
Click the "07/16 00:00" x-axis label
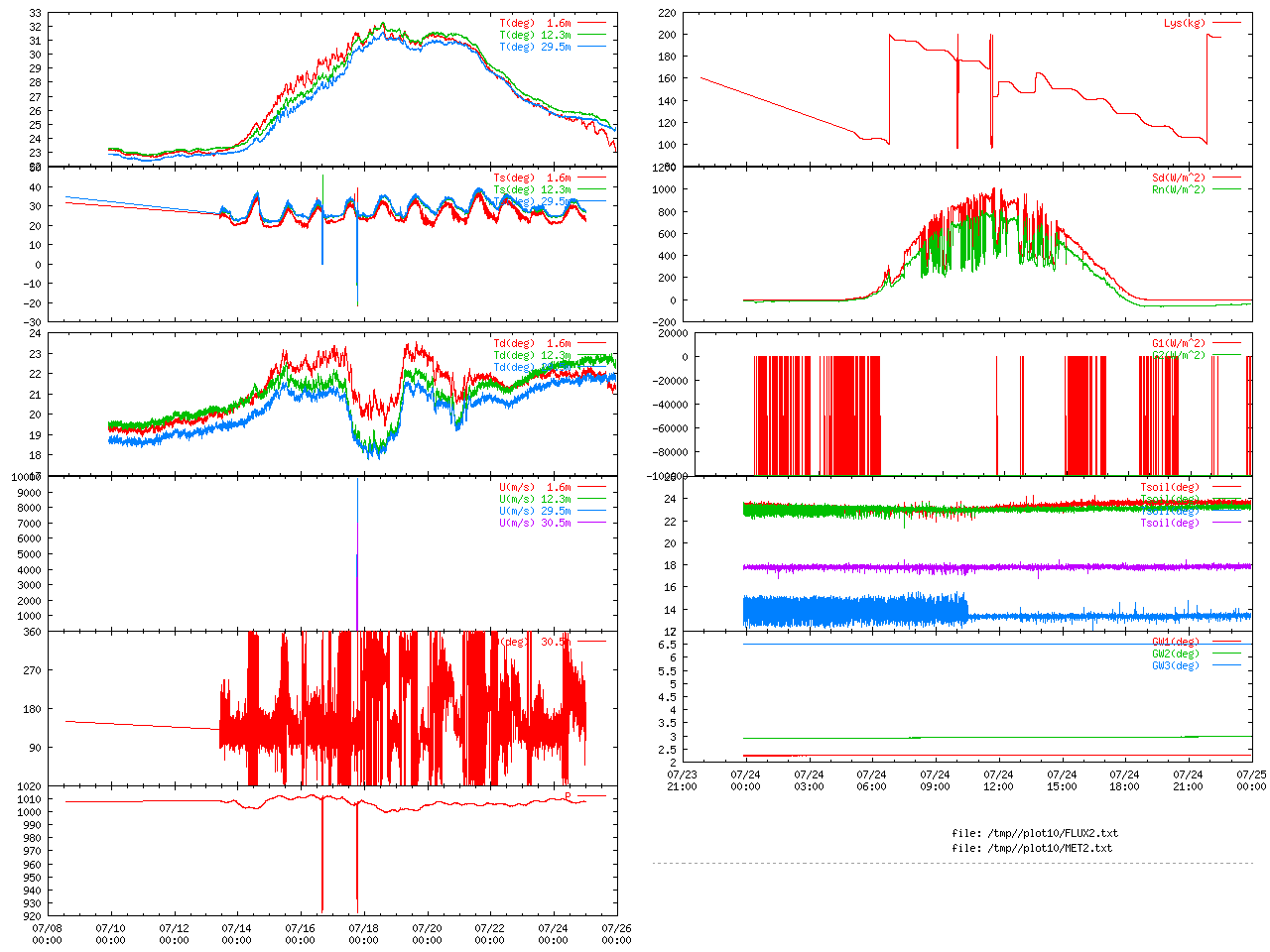point(301,935)
